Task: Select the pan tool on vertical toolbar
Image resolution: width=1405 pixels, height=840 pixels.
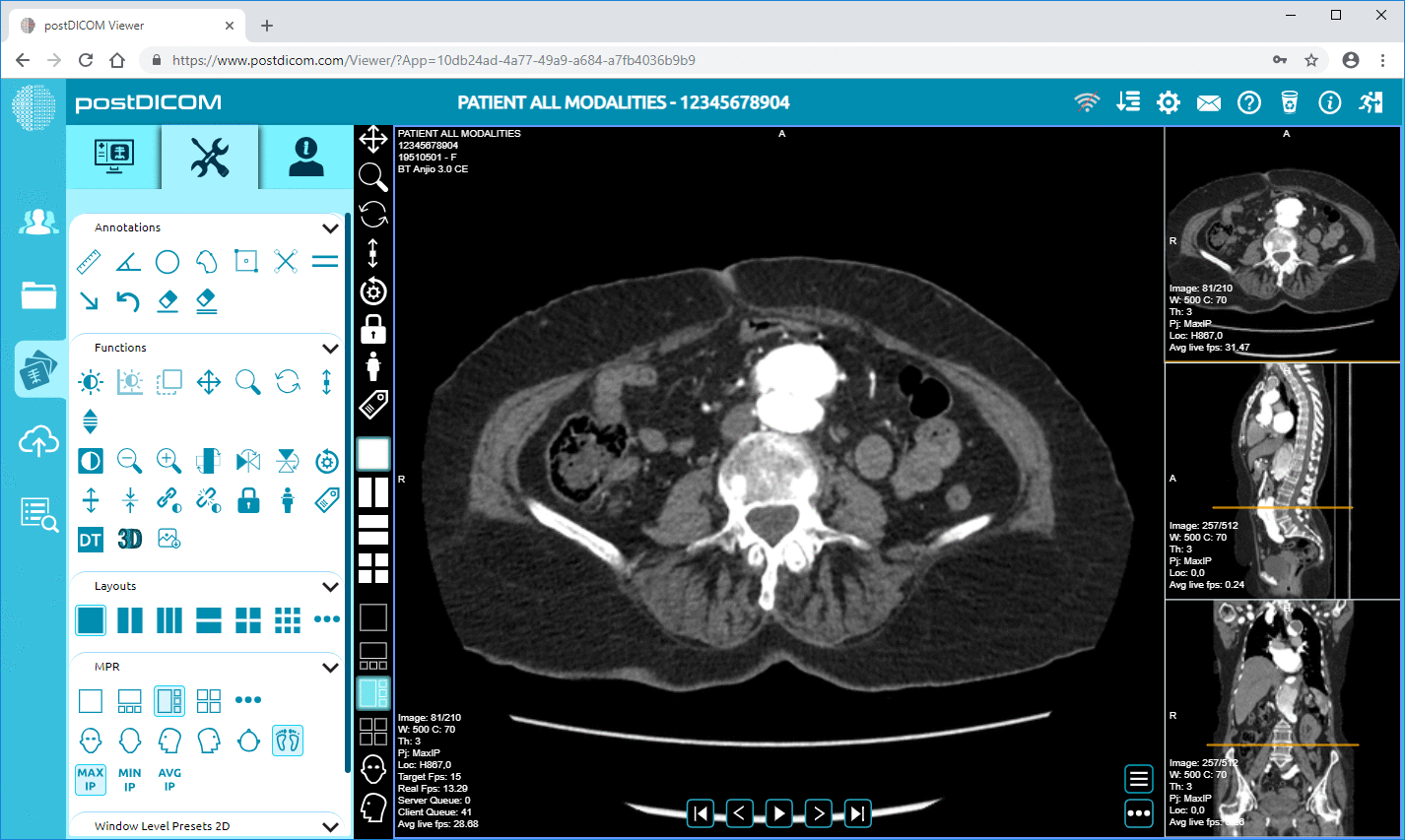Action: click(x=373, y=140)
